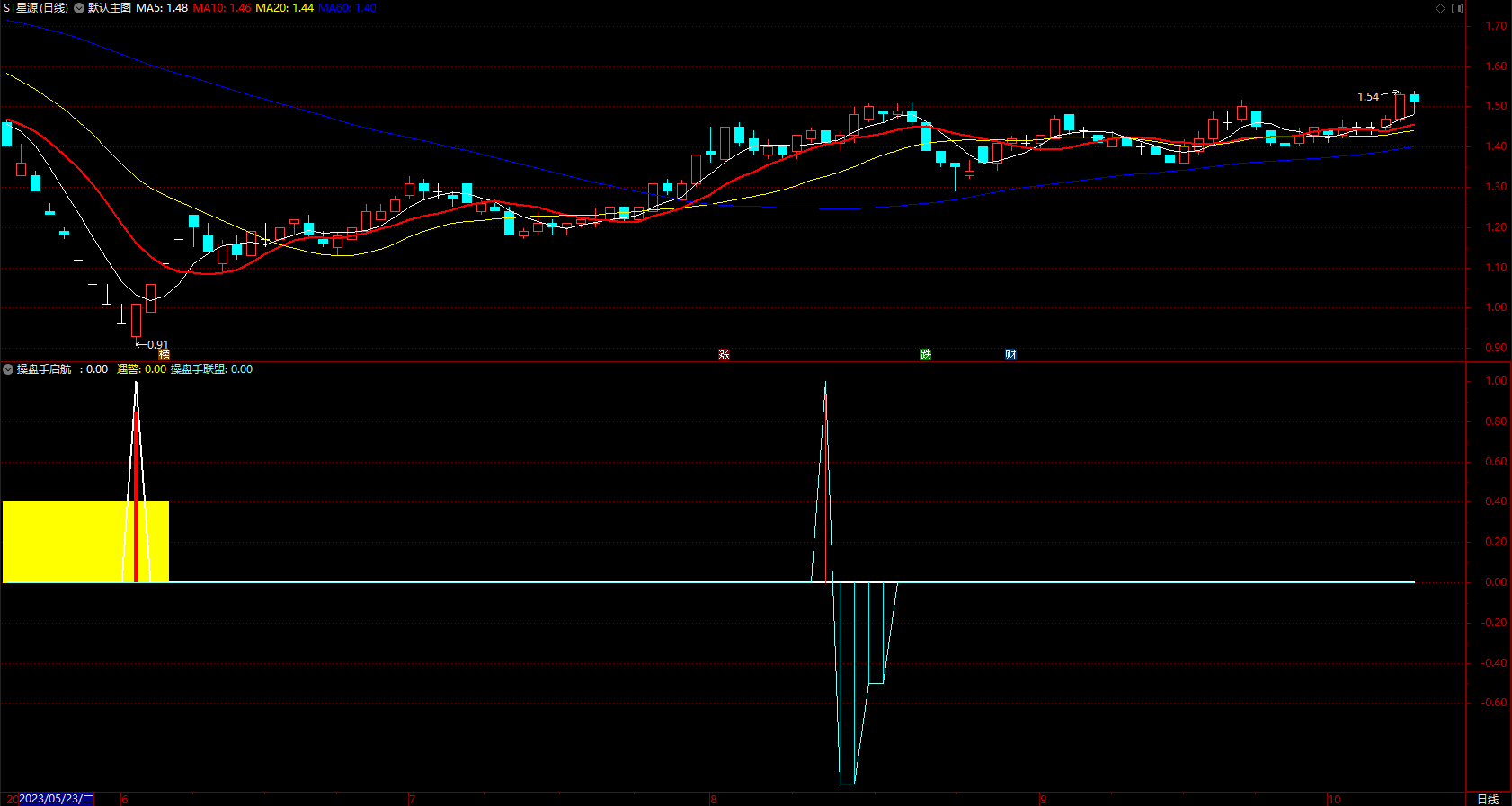Screen dimensions: 1512x806
Task: Click the 操盘手联盟: 0.00 indicator value
Action: (x=212, y=369)
